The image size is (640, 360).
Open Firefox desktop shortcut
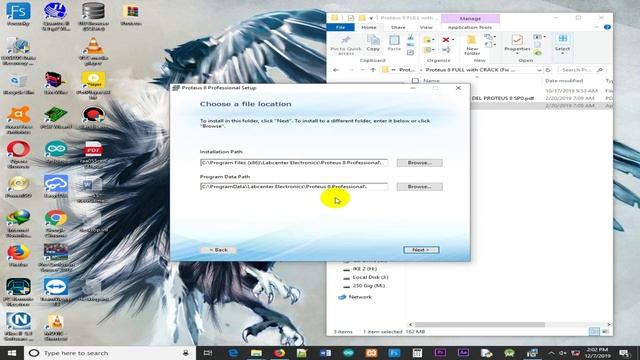point(18,256)
